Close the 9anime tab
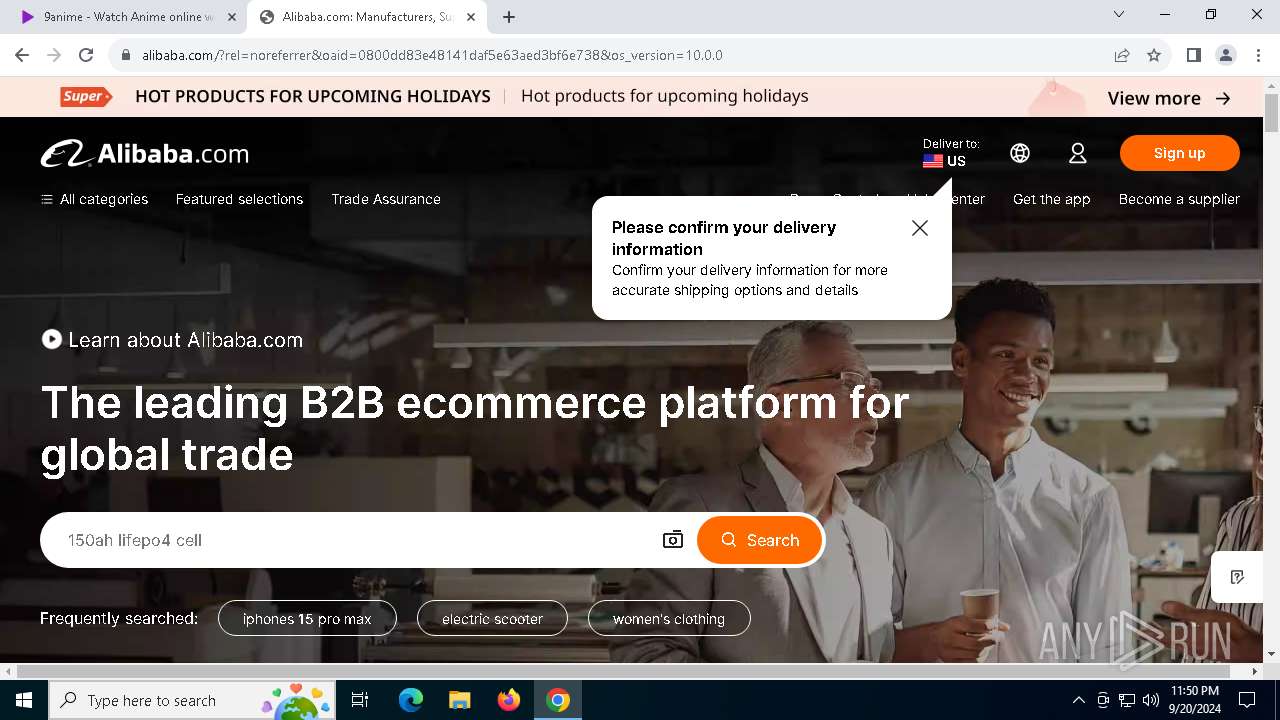 231,17
